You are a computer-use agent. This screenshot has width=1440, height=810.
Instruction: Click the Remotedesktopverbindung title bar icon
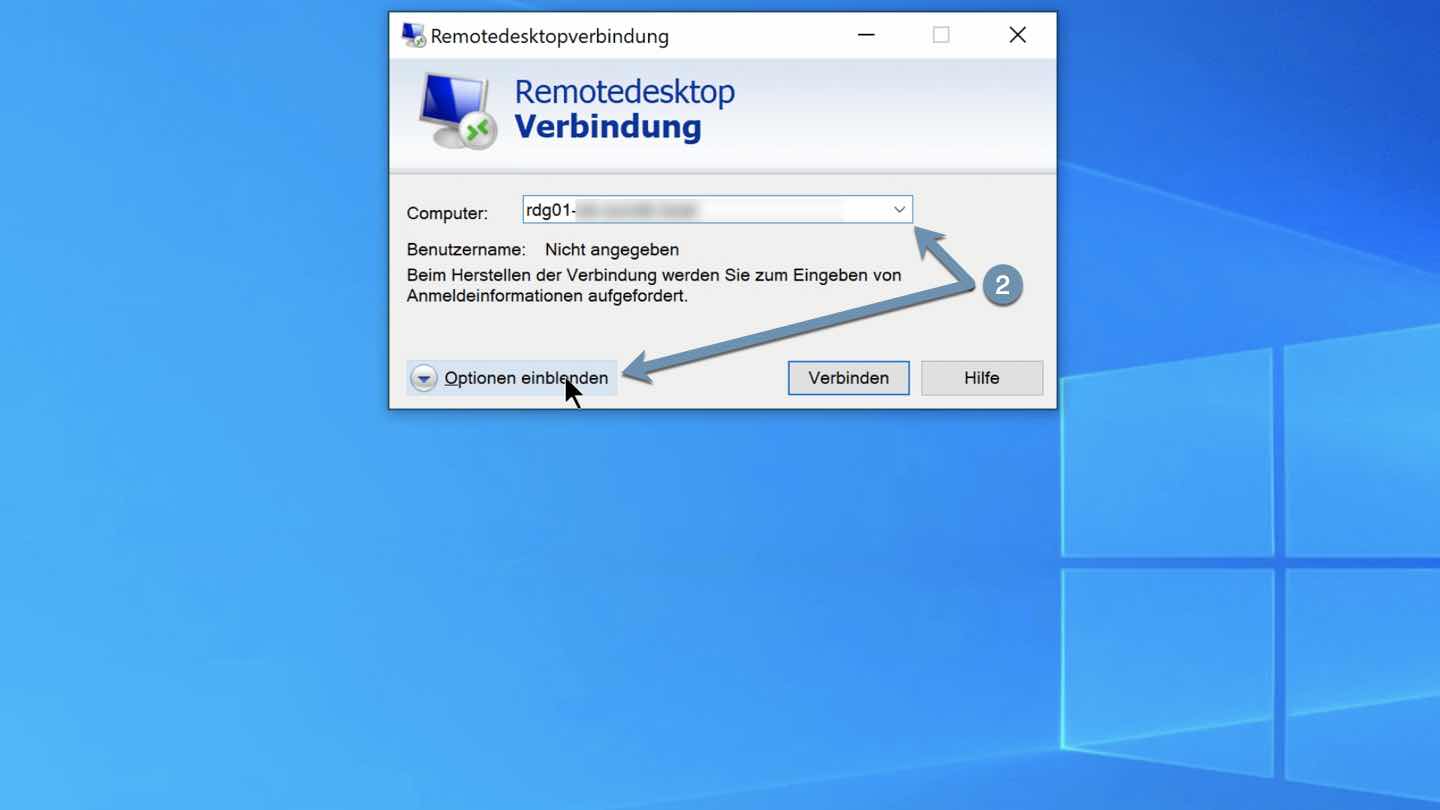point(413,35)
